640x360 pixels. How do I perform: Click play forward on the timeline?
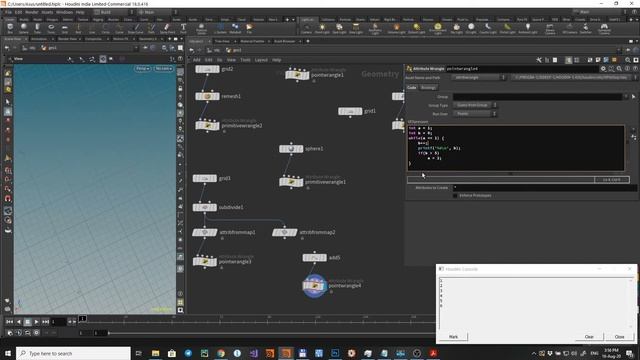[36, 322]
